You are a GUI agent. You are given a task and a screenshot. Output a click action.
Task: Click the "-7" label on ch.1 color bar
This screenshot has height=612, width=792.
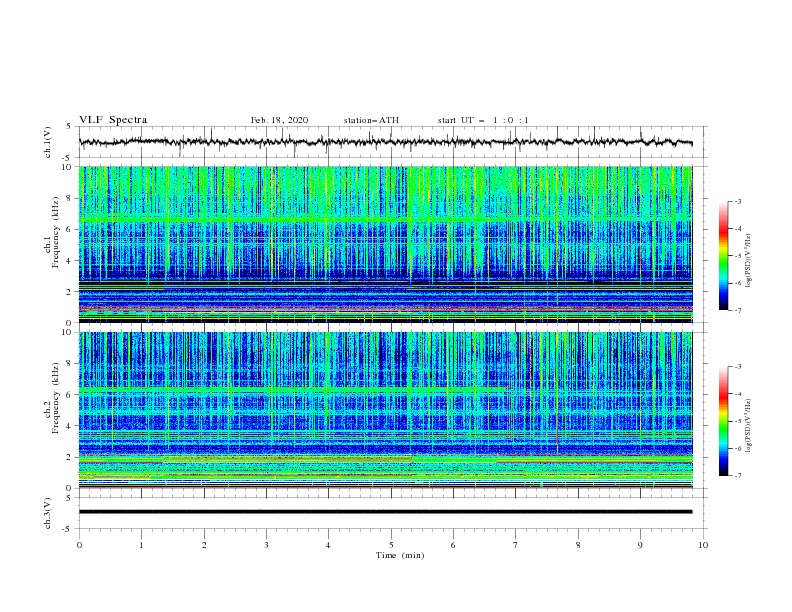[738, 310]
